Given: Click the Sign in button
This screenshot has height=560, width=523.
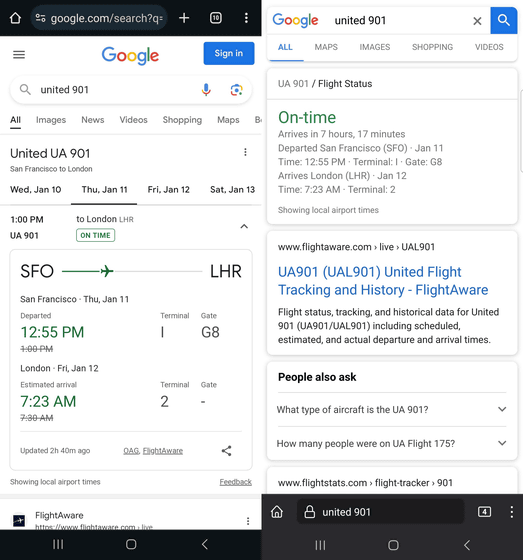Looking at the screenshot, I should click(x=229, y=54).
